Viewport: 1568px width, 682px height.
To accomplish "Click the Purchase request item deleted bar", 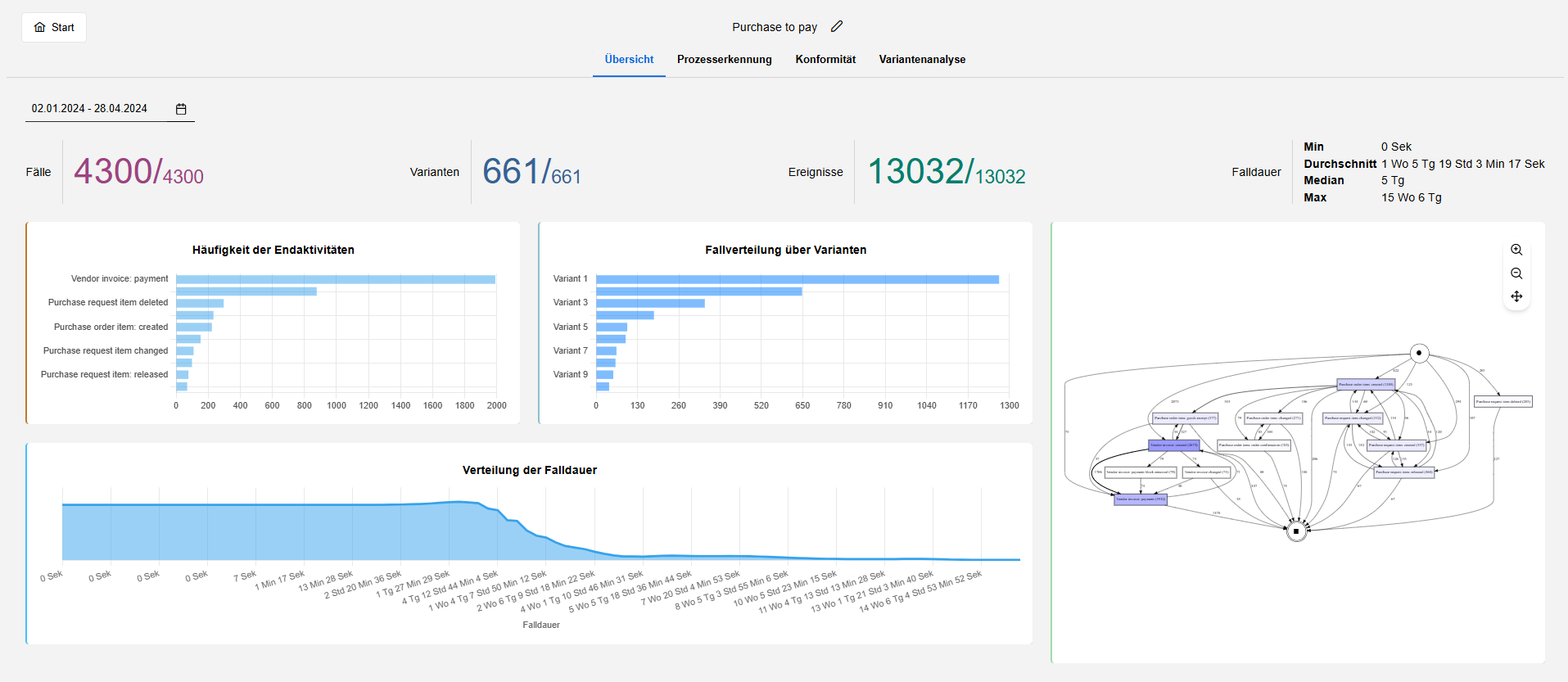I will [x=200, y=303].
